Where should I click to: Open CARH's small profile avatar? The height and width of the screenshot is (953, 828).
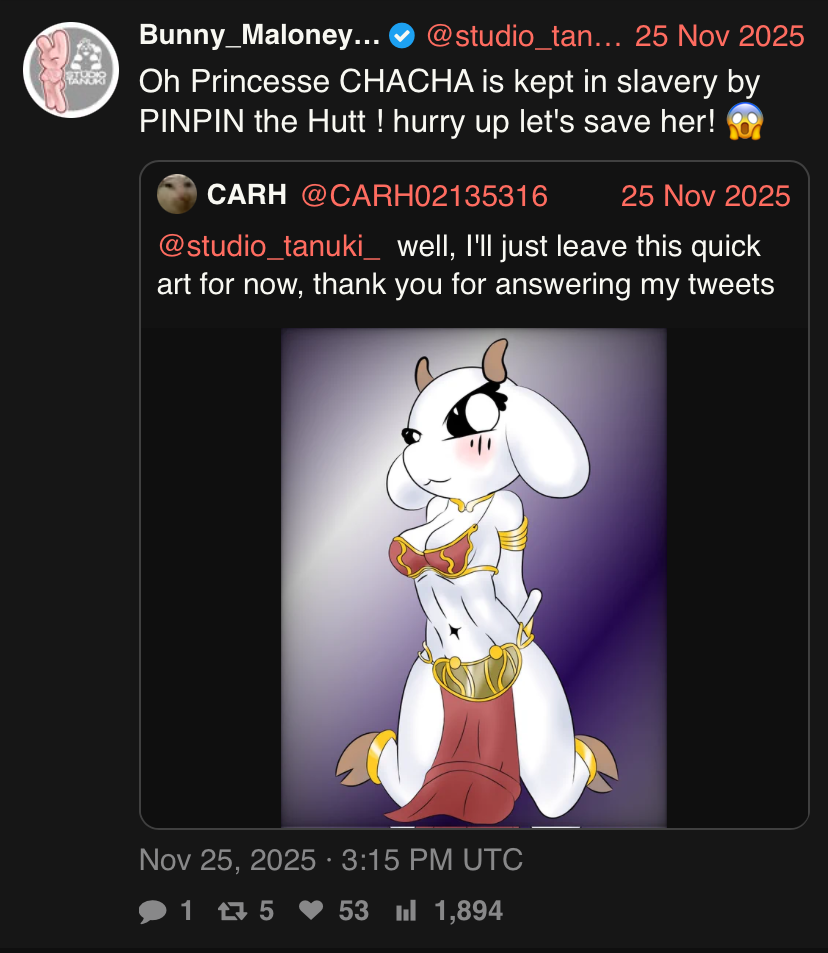pos(176,194)
